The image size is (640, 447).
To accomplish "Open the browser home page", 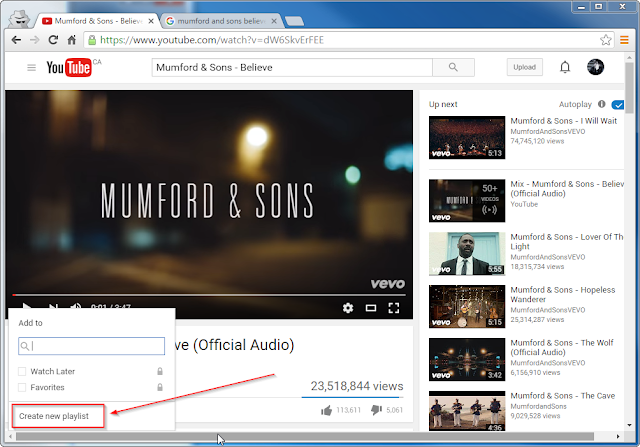I will point(72,40).
